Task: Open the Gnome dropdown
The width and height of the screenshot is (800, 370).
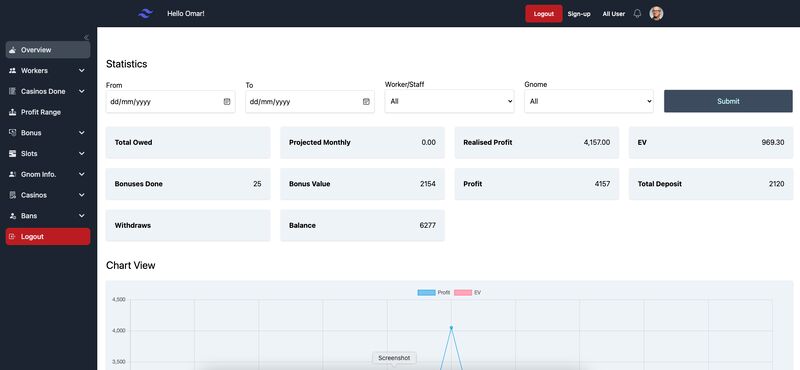Action: point(589,101)
